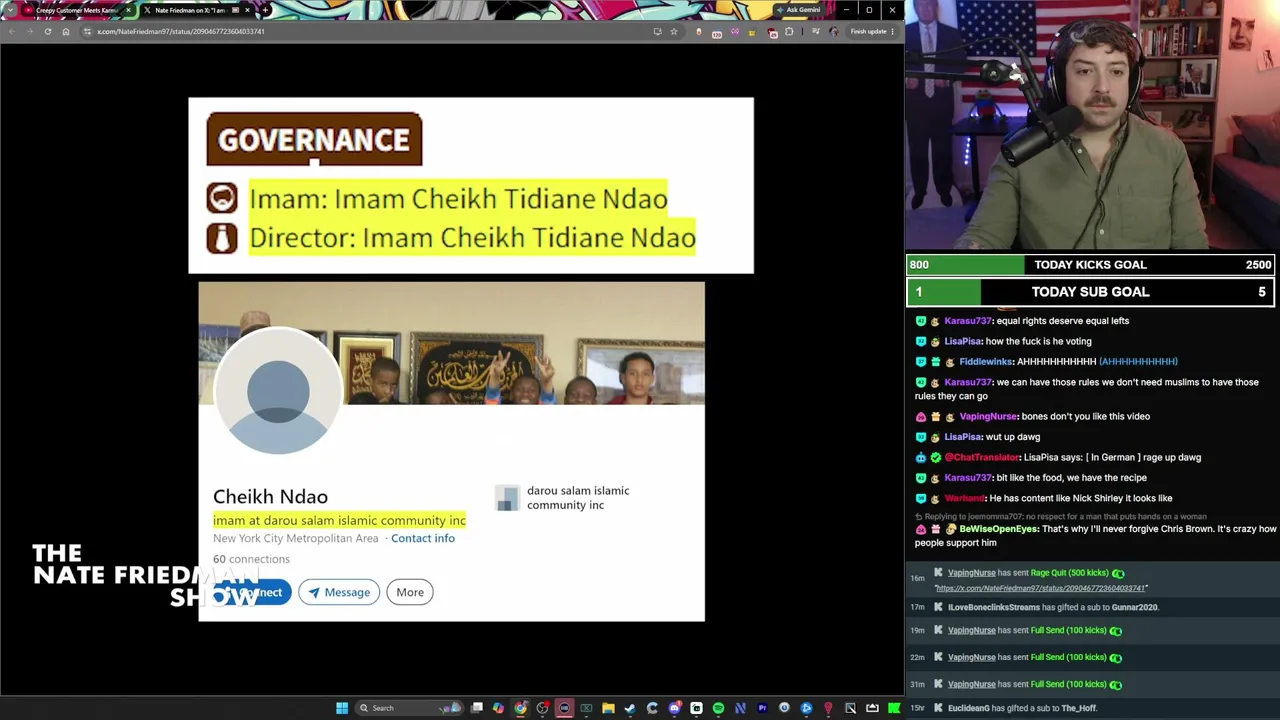
Task: Open Task View from the taskbar
Action: tap(477, 708)
